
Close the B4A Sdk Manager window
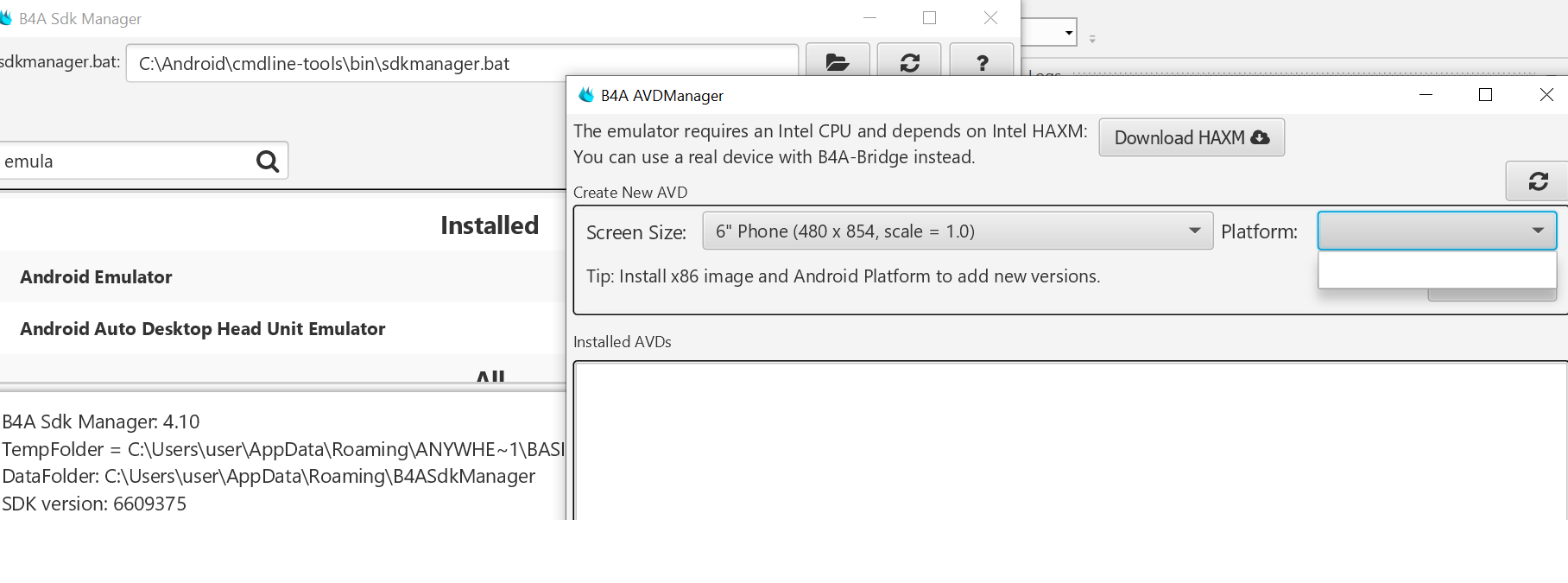[990, 18]
